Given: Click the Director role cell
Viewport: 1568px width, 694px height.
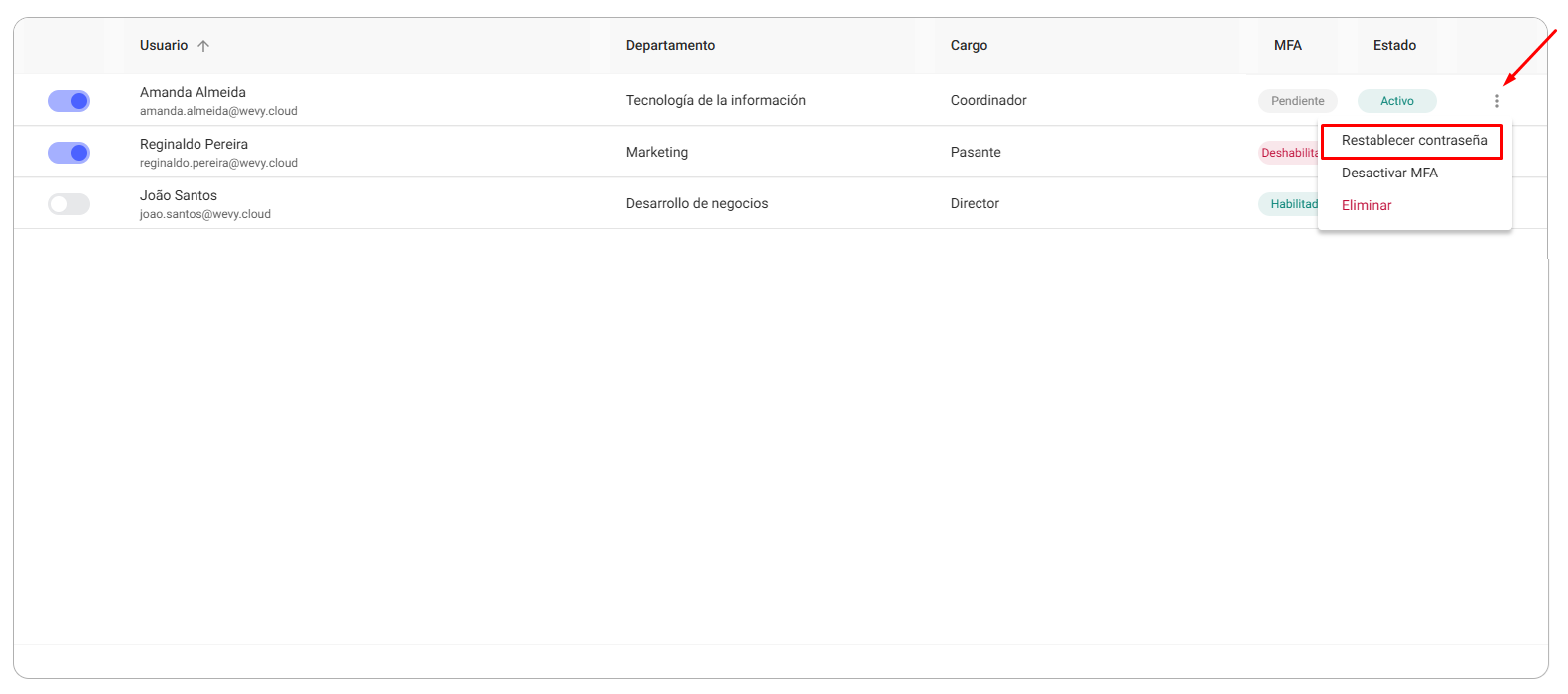Looking at the screenshot, I should [975, 204].
